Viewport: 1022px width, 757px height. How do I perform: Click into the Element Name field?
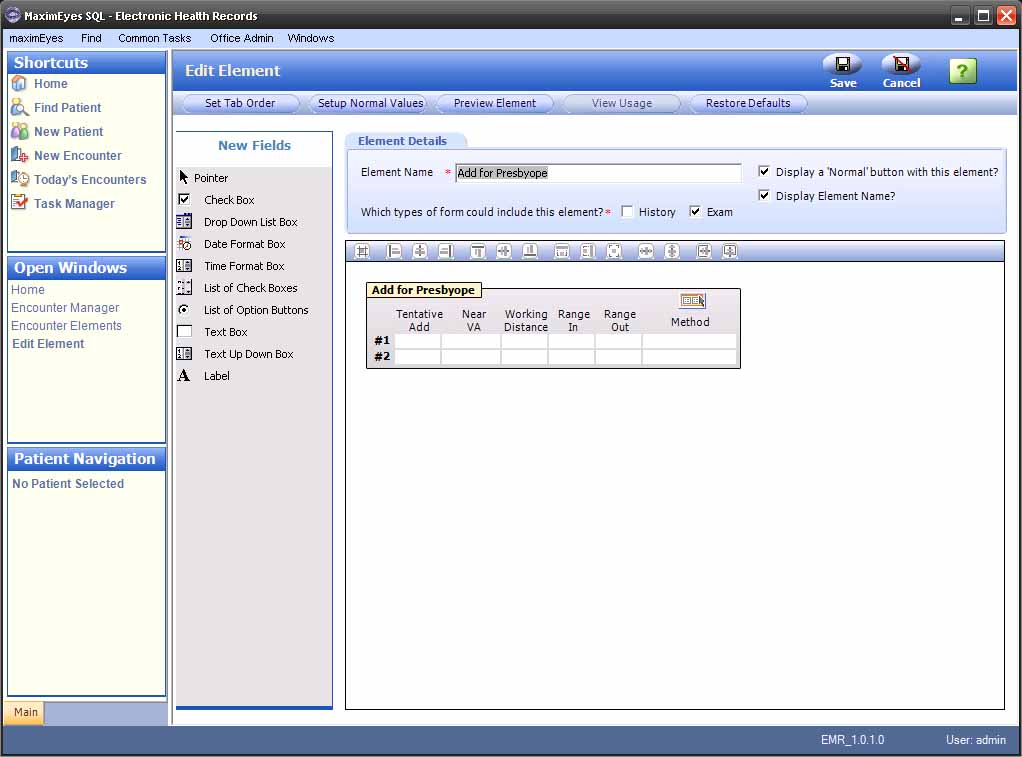click(x=598, y=173)
